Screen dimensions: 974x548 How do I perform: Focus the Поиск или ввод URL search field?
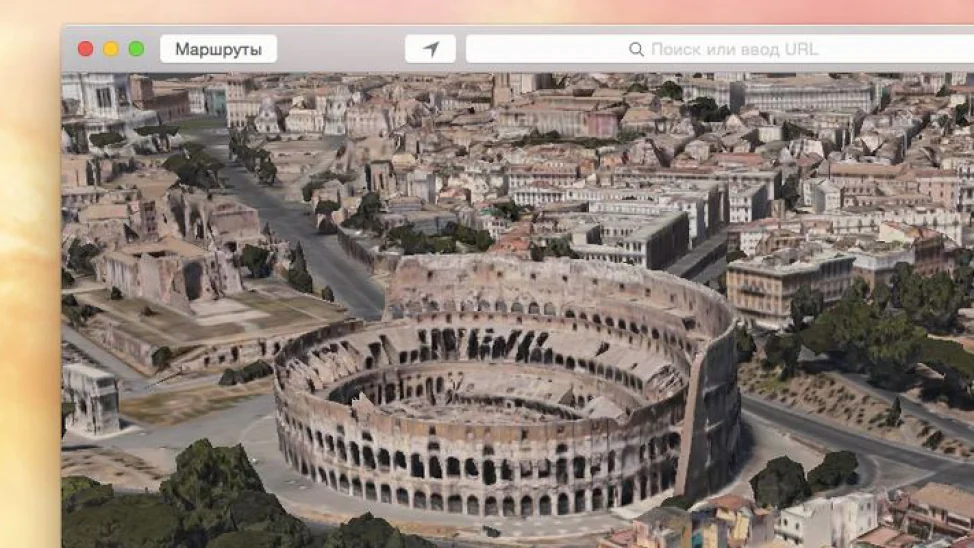[720, 49]
